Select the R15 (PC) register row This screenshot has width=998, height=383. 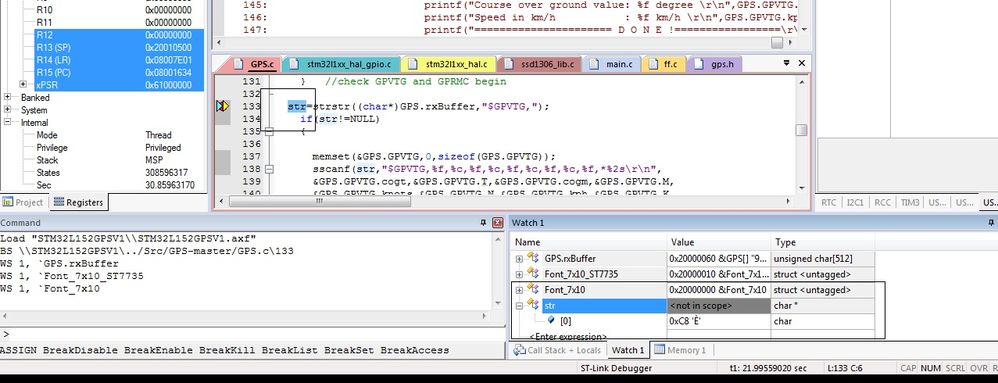click(x=119, y=73)
